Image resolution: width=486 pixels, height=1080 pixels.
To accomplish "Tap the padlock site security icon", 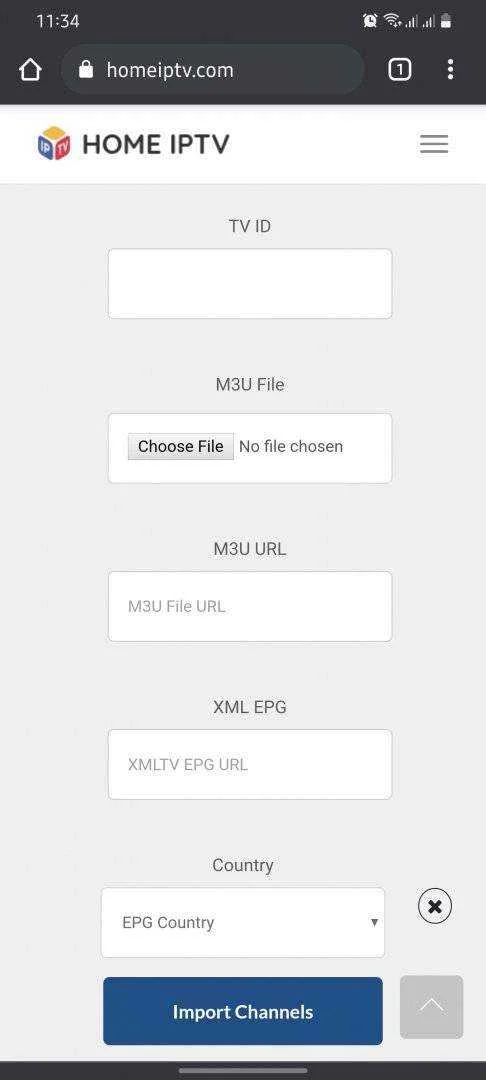I will (x=86, y=69).
